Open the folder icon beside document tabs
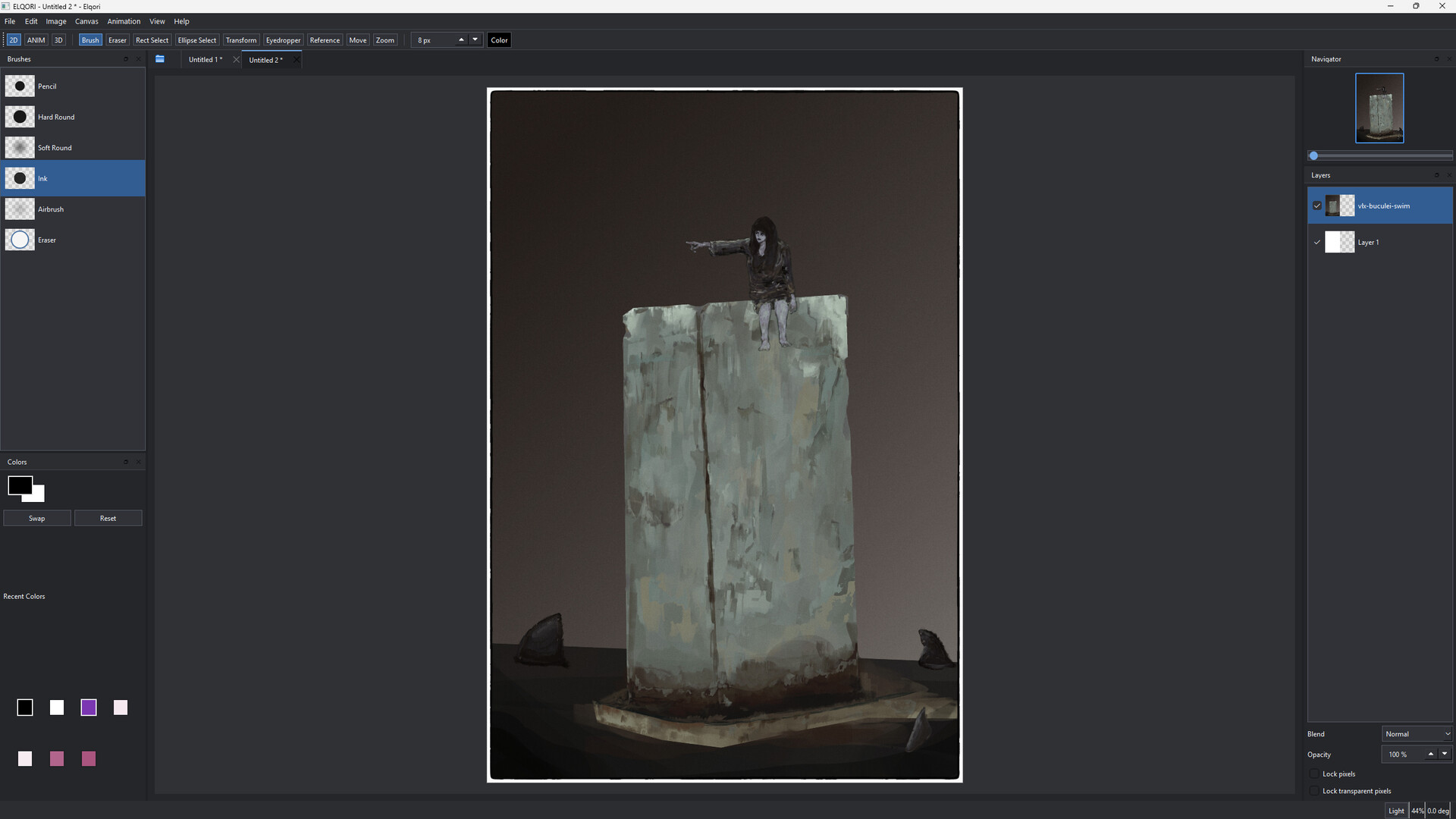Screen dimensions: 1456x819 point(160,59)
